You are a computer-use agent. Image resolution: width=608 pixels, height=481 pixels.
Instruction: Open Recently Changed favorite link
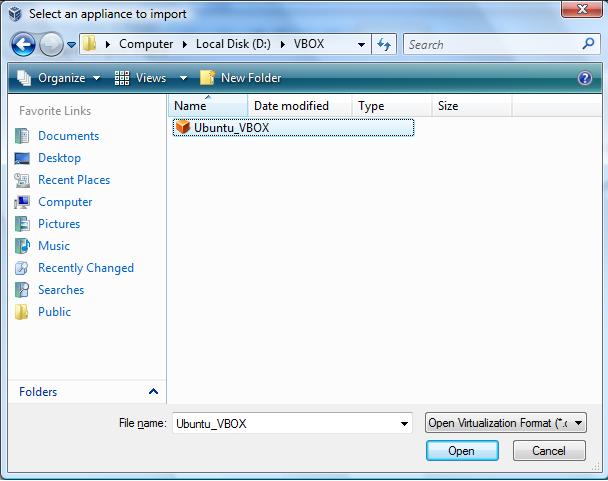click(86, 268)
